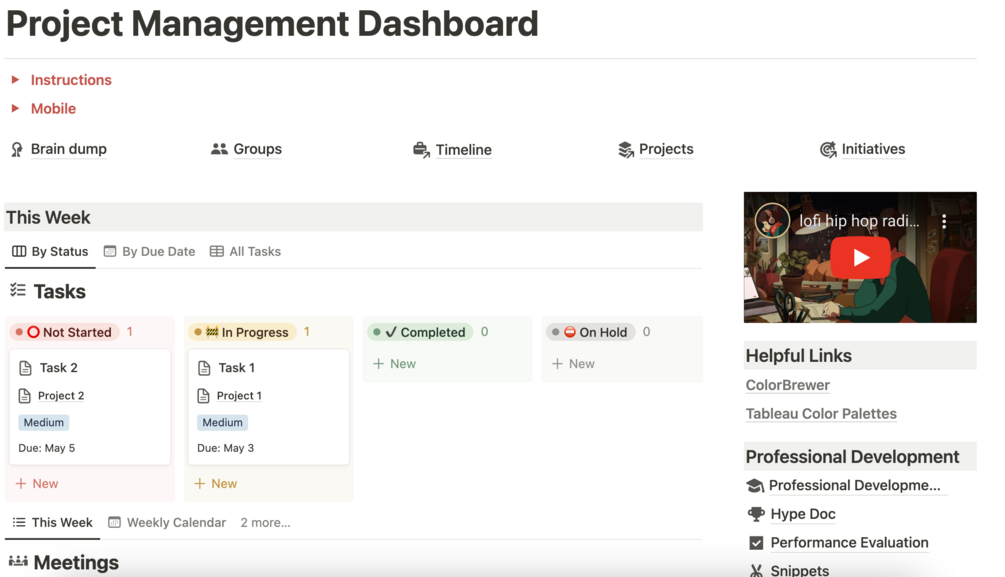The image size is (1005, 577).
Task: Expand the Mobile toggle section
Action: pyautogui.click(x=15, y=108)
